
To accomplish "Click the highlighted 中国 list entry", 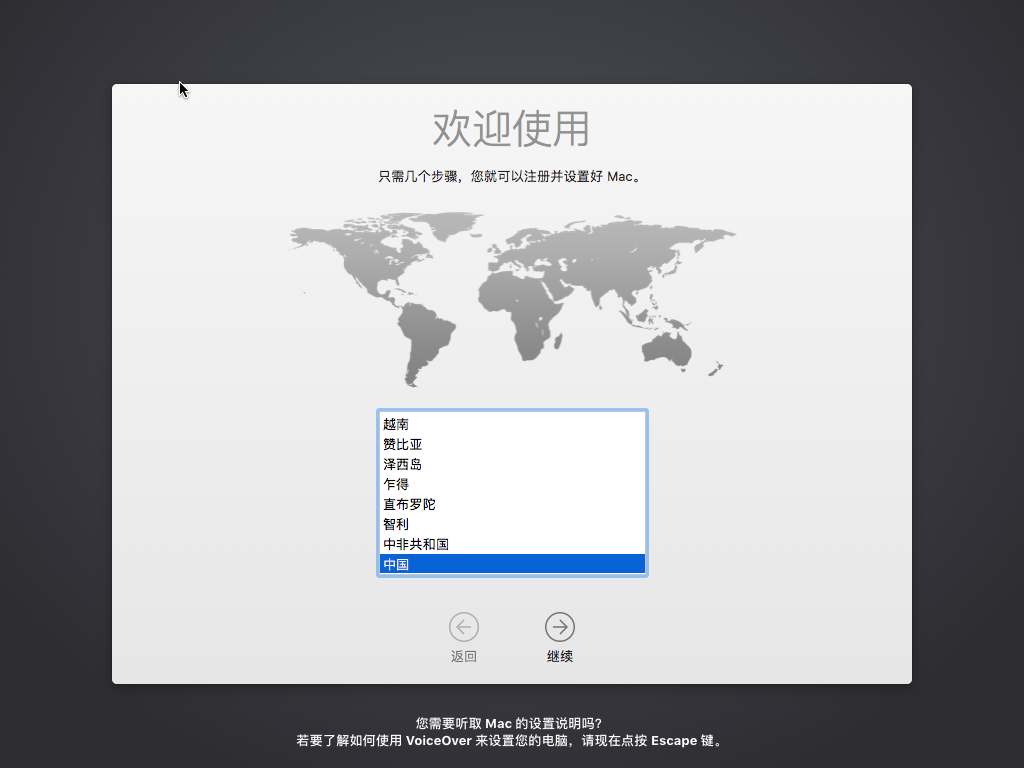I will [x=511, y=564].
